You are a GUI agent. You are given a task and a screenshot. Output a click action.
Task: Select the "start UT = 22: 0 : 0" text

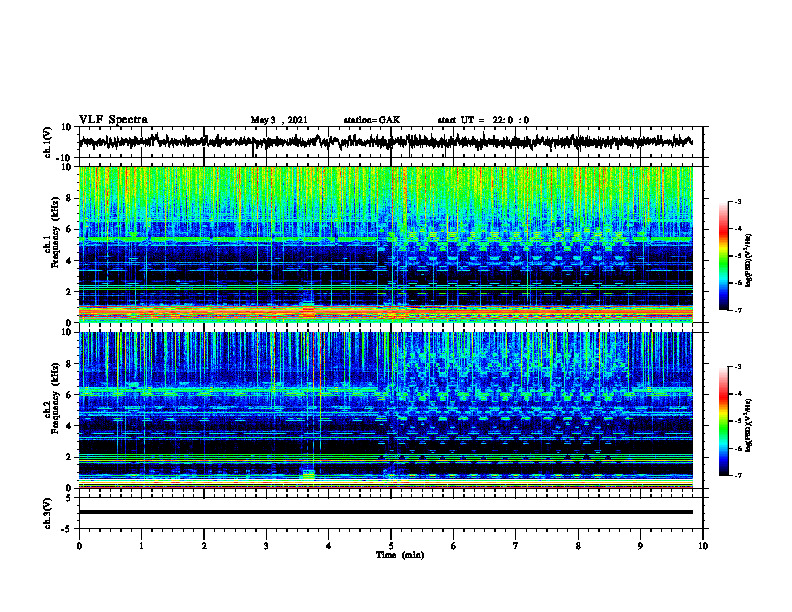[483, 120]
